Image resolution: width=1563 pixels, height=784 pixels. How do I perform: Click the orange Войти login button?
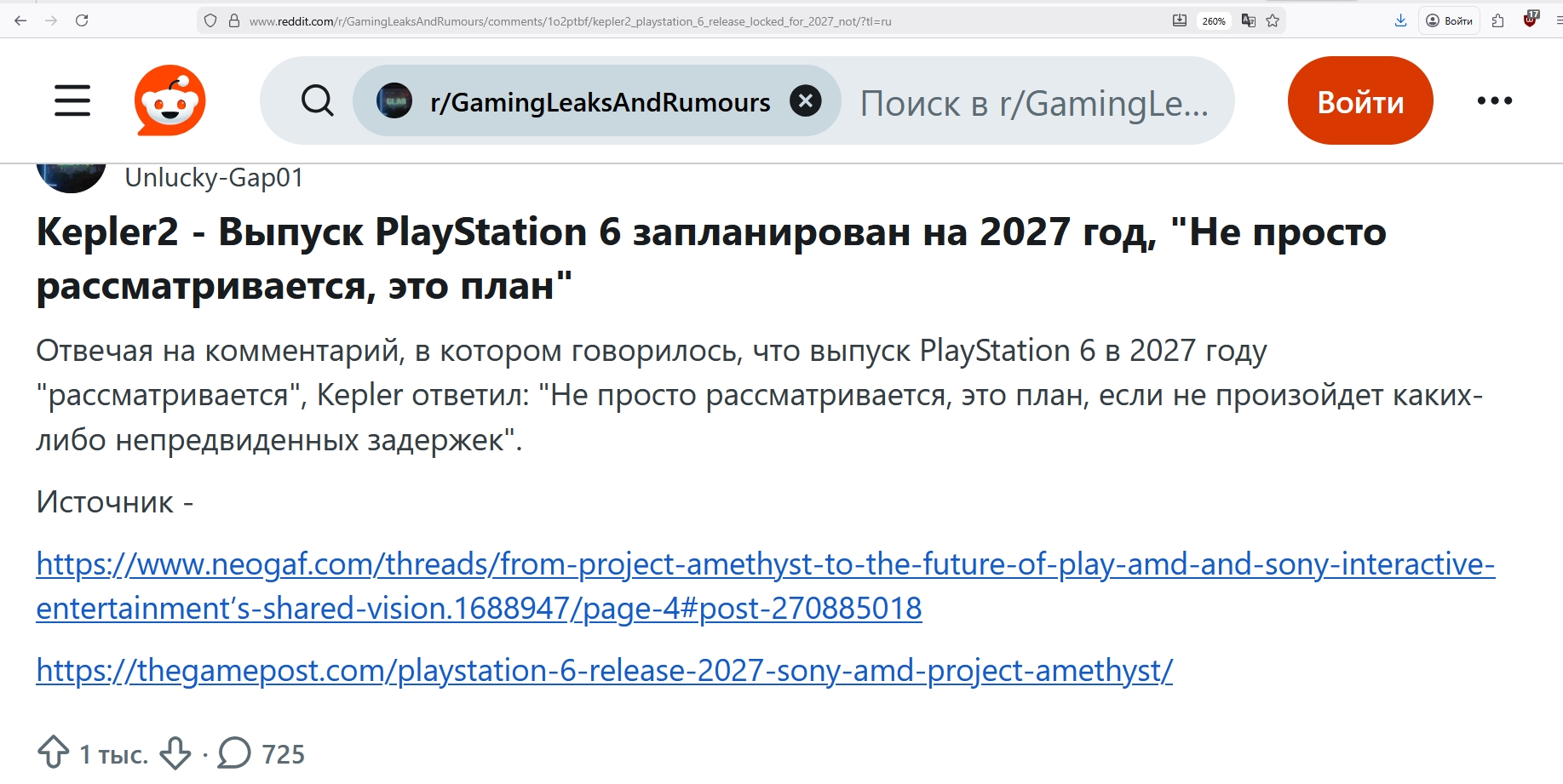click(x=1360, y=100)
